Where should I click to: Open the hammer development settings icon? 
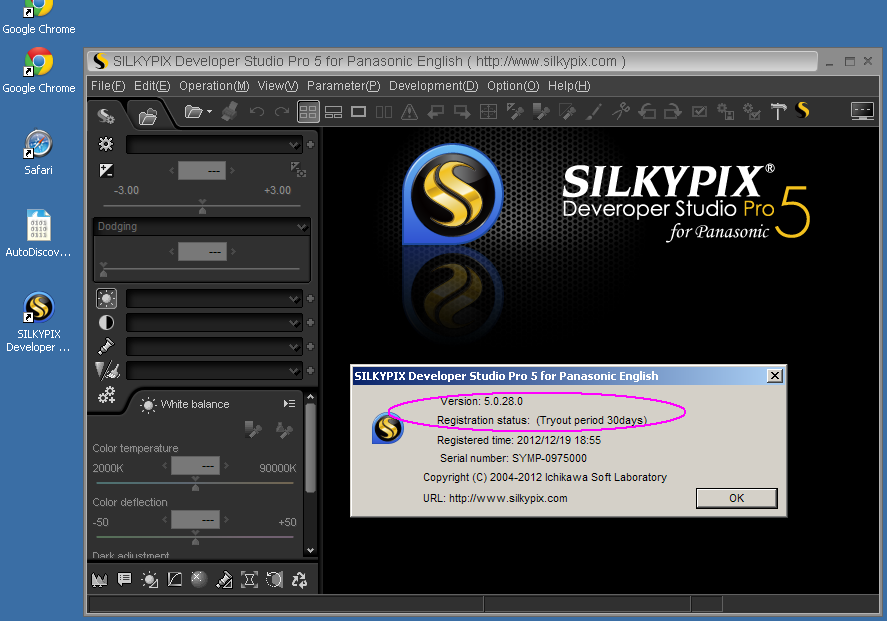point(778,112)
